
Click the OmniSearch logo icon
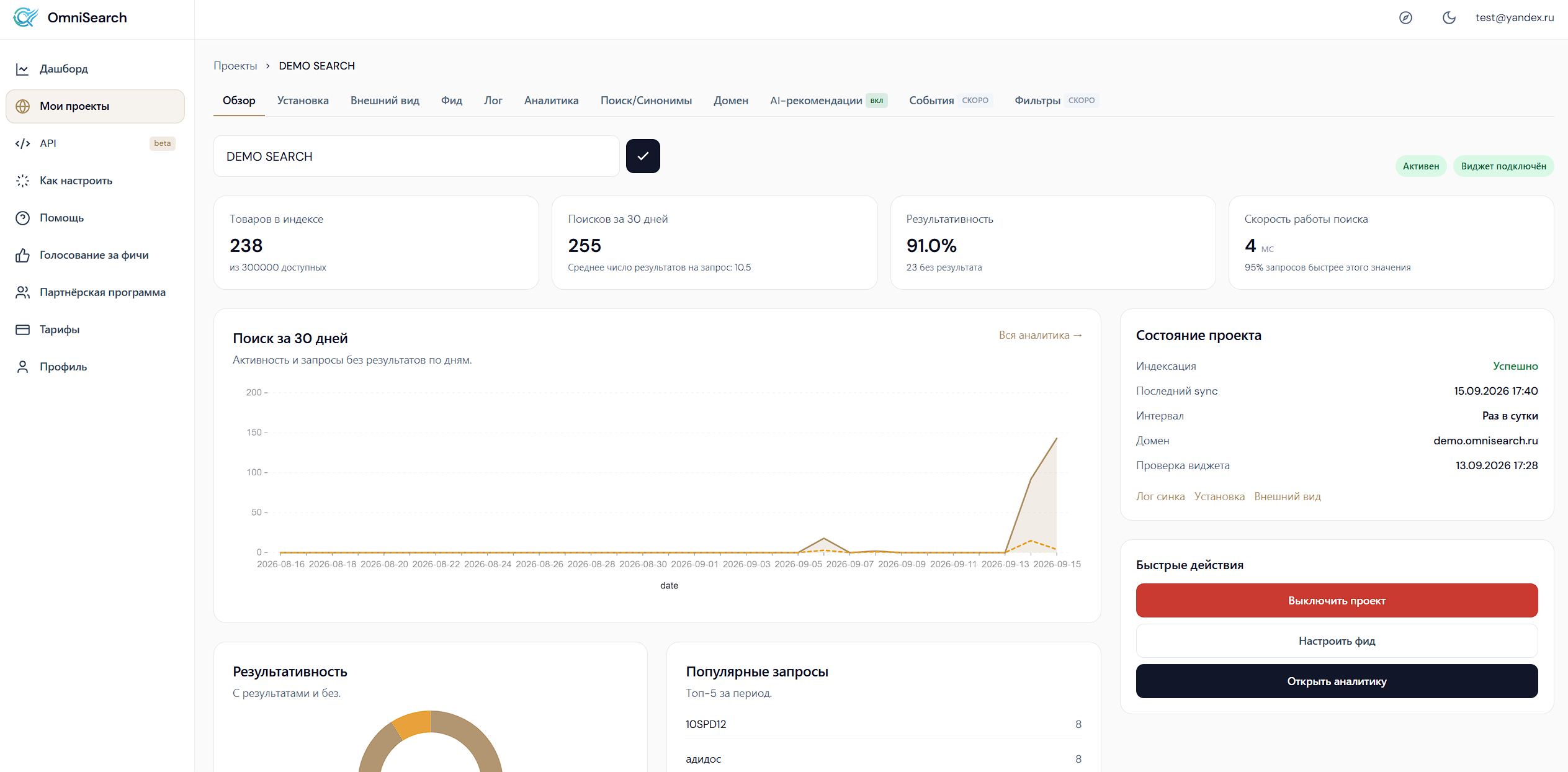[x=25, y=17]
